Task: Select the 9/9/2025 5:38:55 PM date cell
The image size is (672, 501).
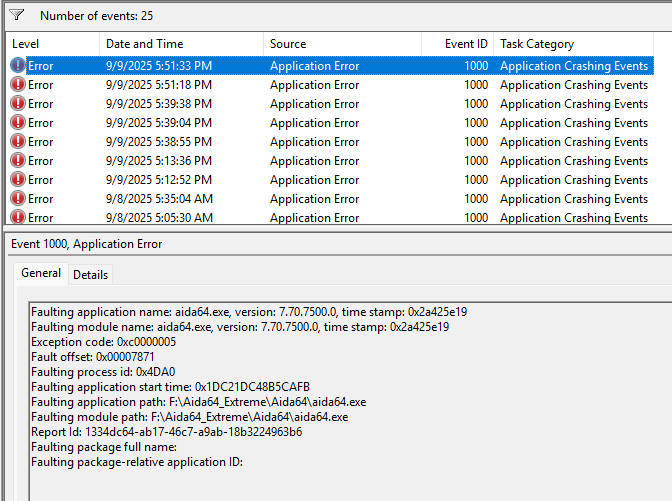Action: coord(159,141)
